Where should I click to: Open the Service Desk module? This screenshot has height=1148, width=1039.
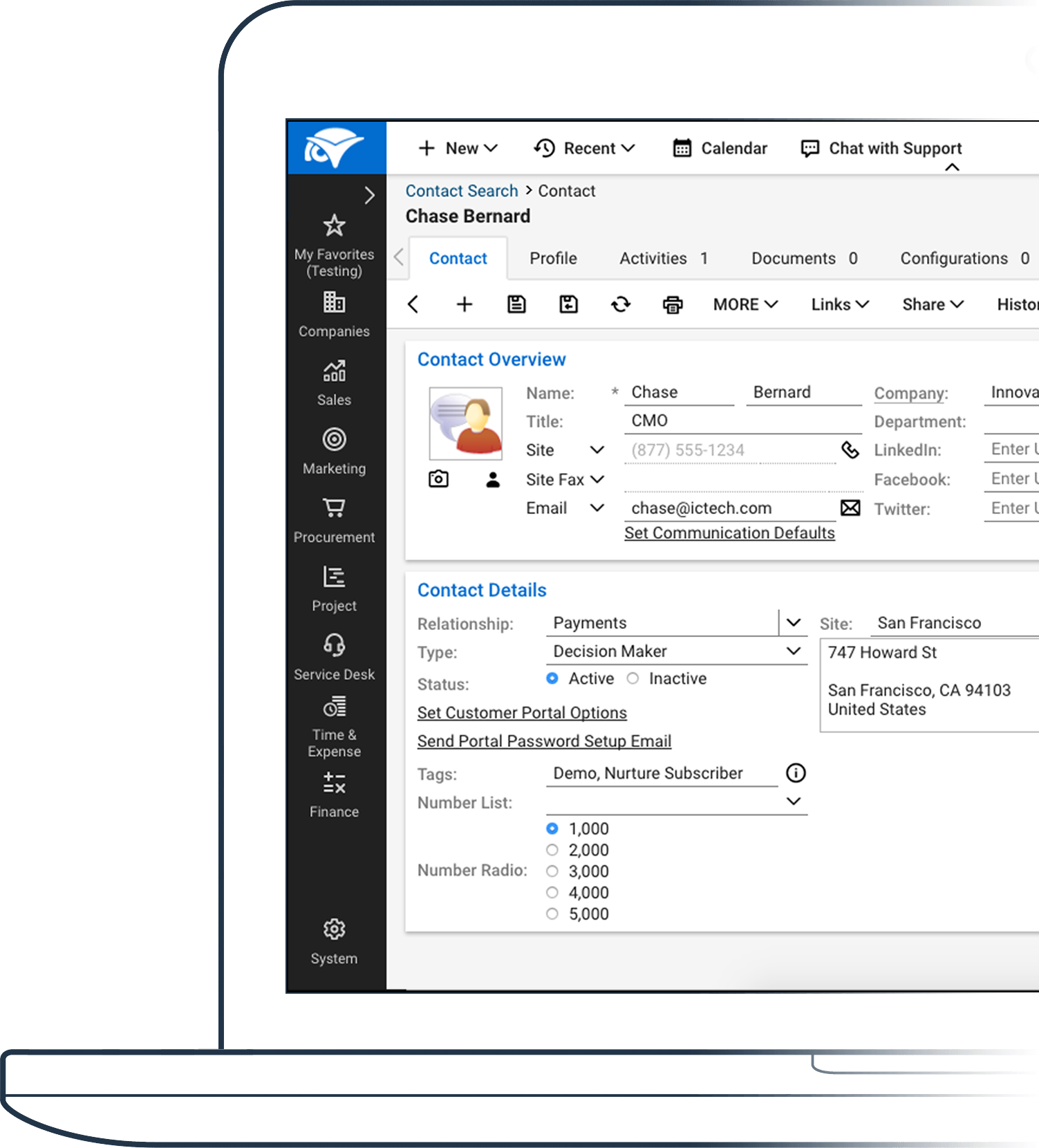[334, 658]
